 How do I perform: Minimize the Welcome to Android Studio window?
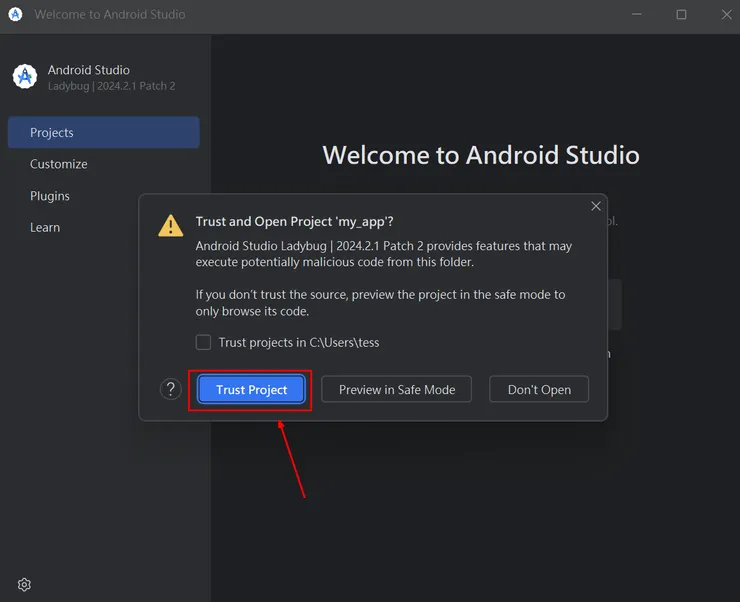(x=637, y=14)
